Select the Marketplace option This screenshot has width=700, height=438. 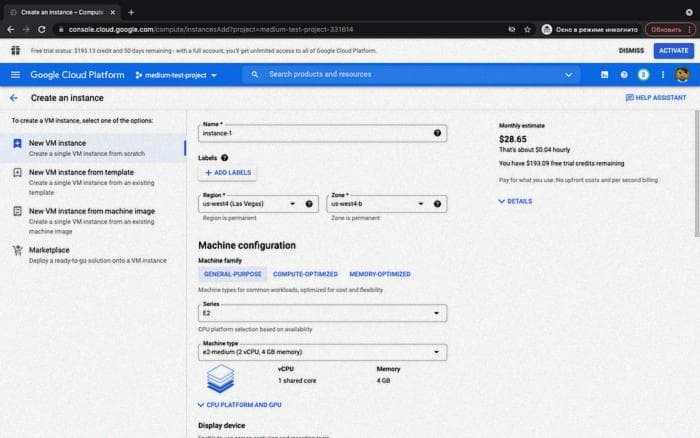tap(93, 254)
